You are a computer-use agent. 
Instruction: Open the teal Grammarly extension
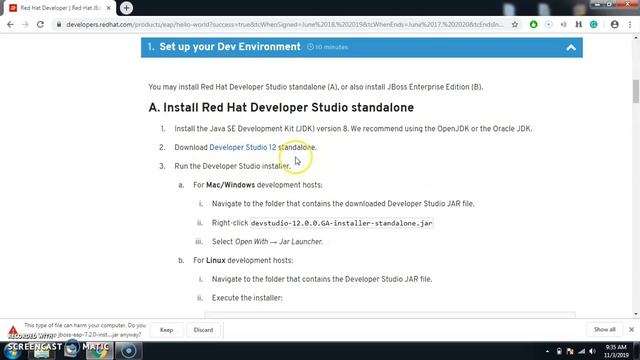coord(593,24)
